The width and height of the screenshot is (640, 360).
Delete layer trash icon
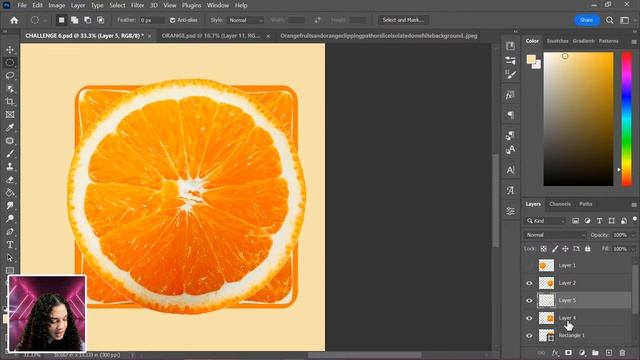point(622,353)
